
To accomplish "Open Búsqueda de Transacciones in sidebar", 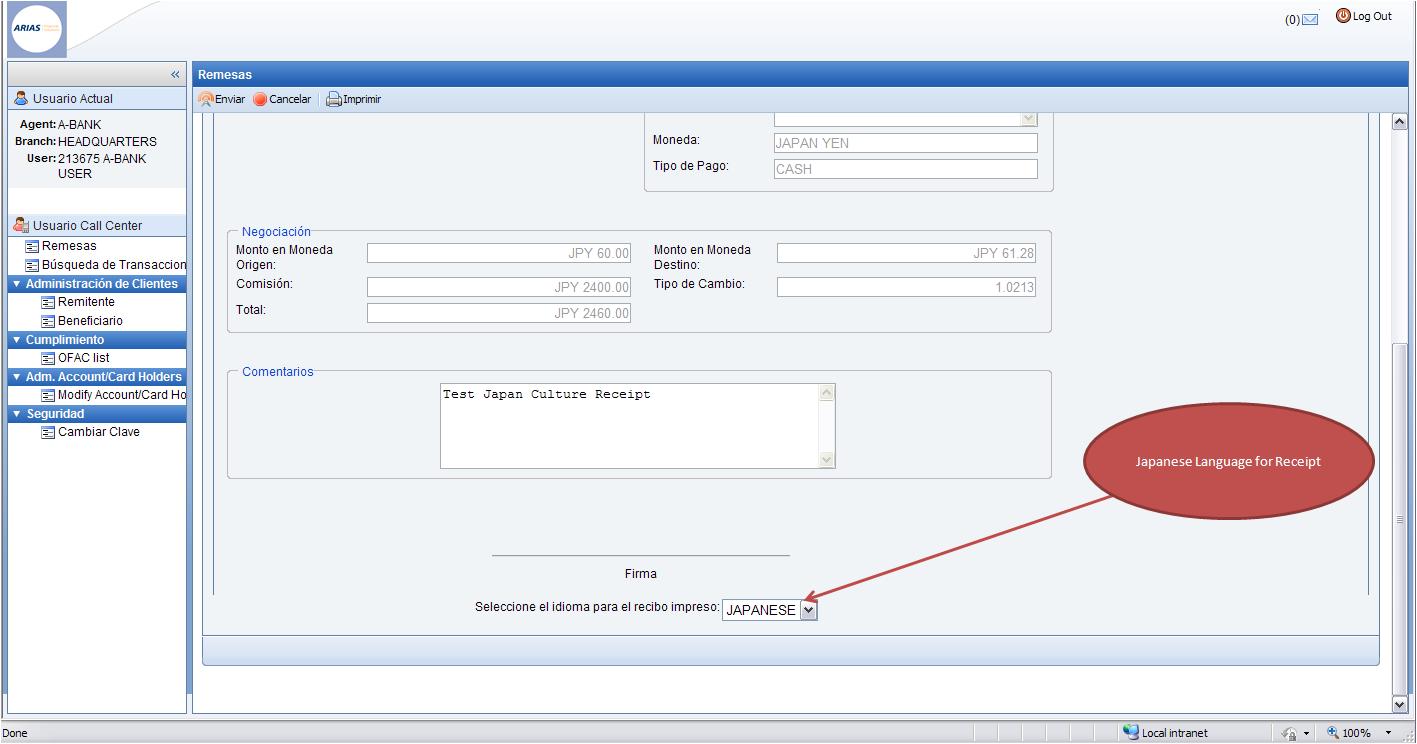I will pyautogui.click(x=114, y=265).
